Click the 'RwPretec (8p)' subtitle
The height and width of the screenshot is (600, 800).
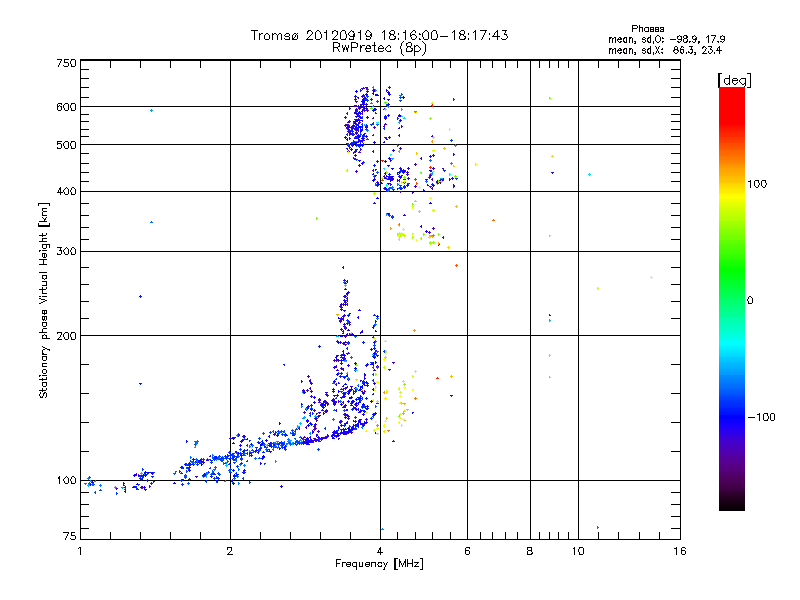(x=379, y=48)
